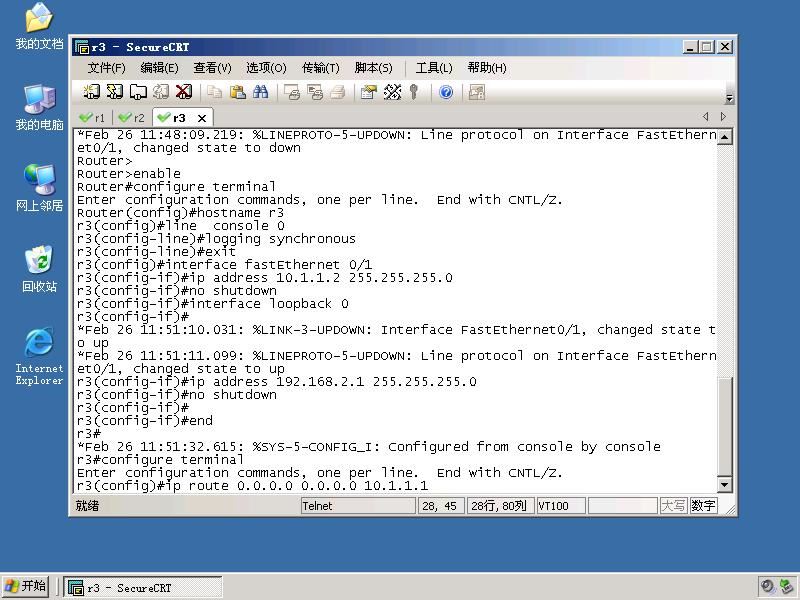This screenshot has height=600, width=800.
Task: Click the 'ip route 0.0.0.0' command line
Action: pyautogui.click(x=253, y=486)
